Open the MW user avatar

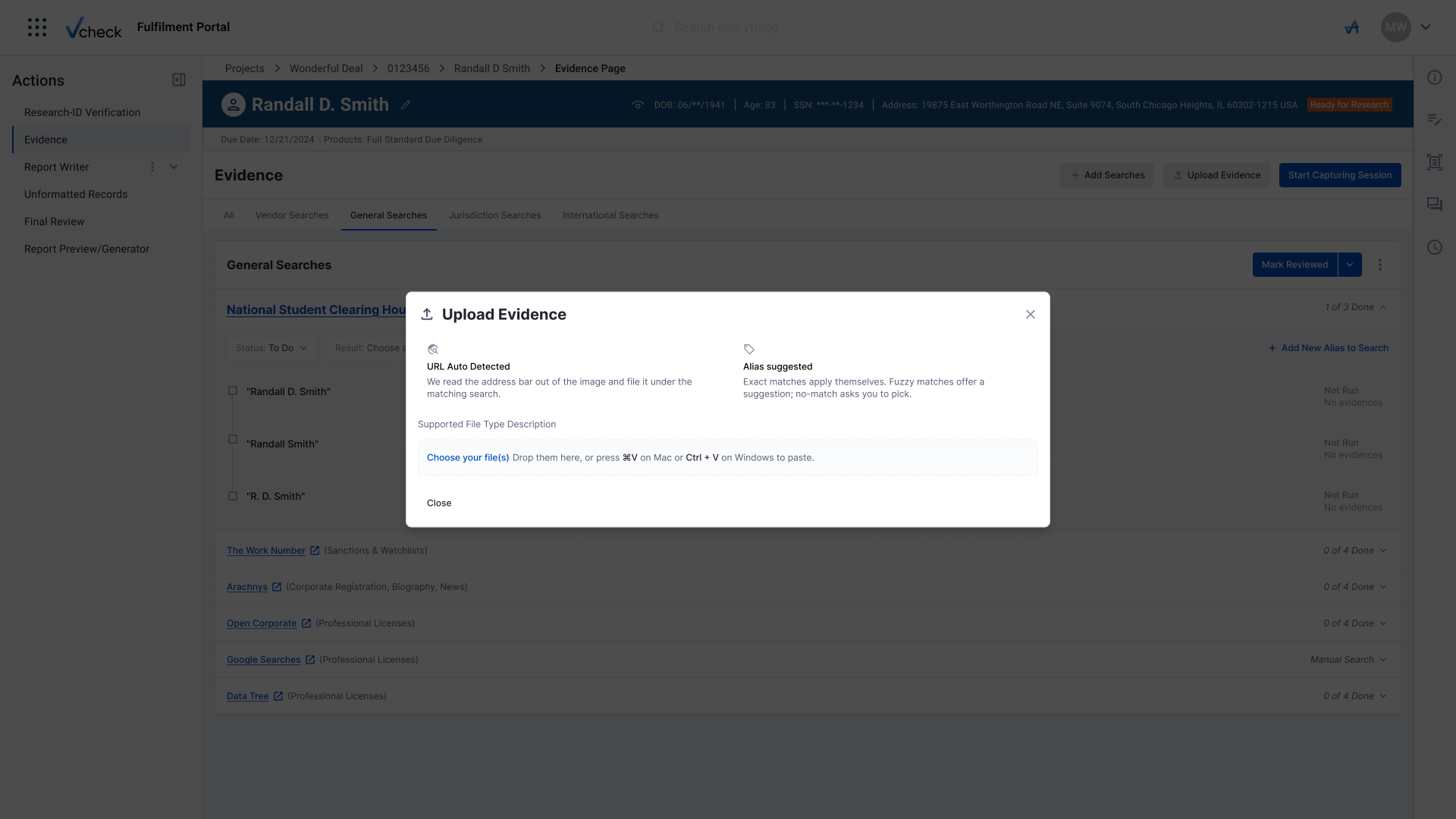1395,27
